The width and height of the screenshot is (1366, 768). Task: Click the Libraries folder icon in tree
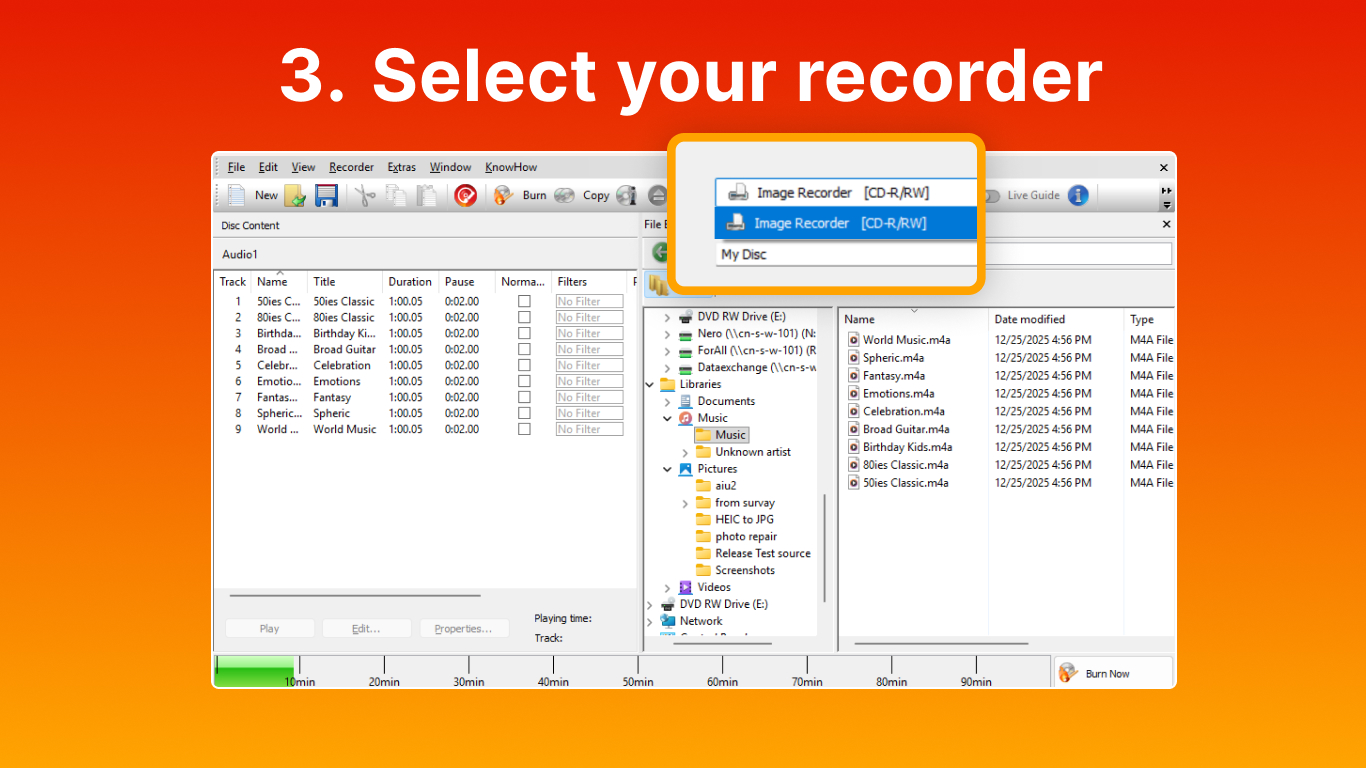click(667, 384)
